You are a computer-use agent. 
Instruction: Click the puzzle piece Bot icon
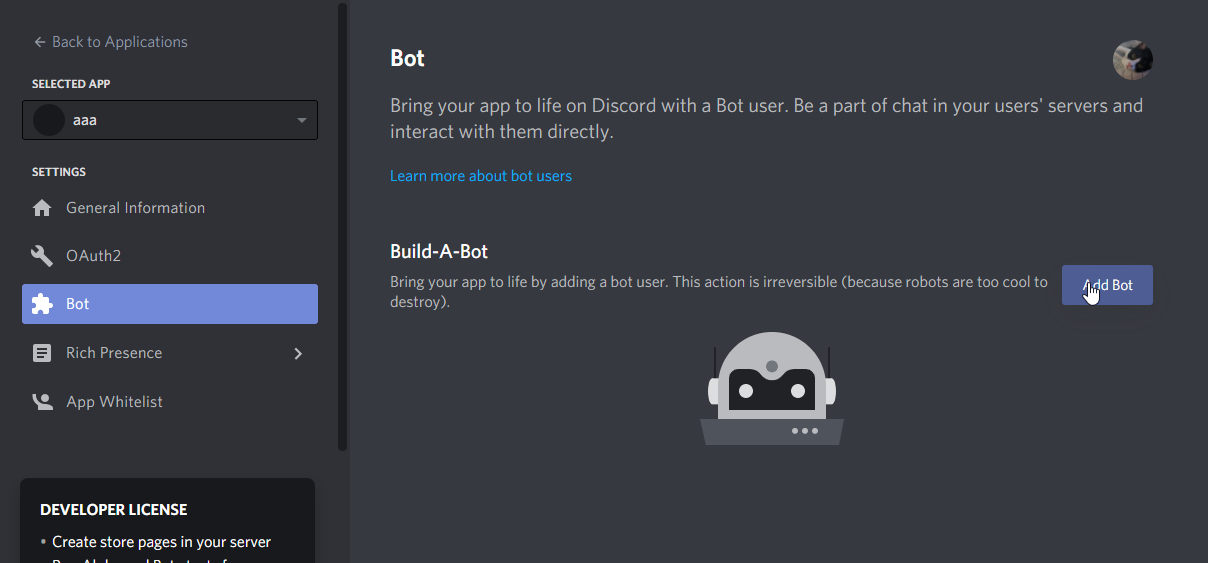tap(42, 304)
